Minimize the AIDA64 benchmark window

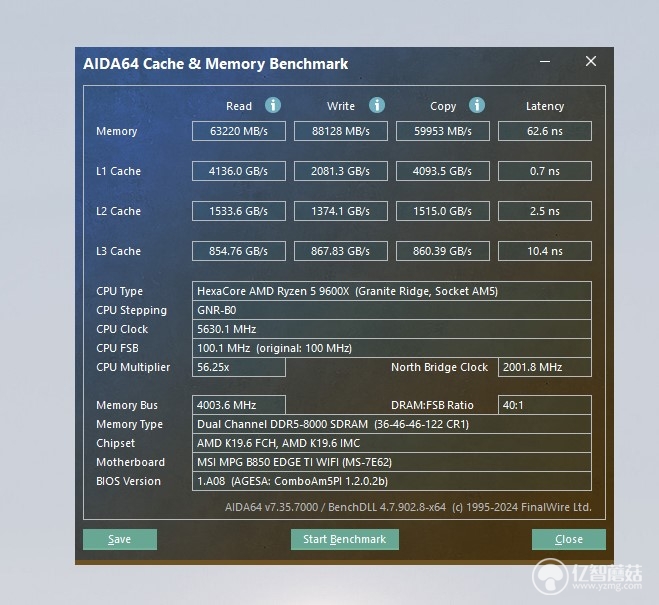(x=545, y=62)
